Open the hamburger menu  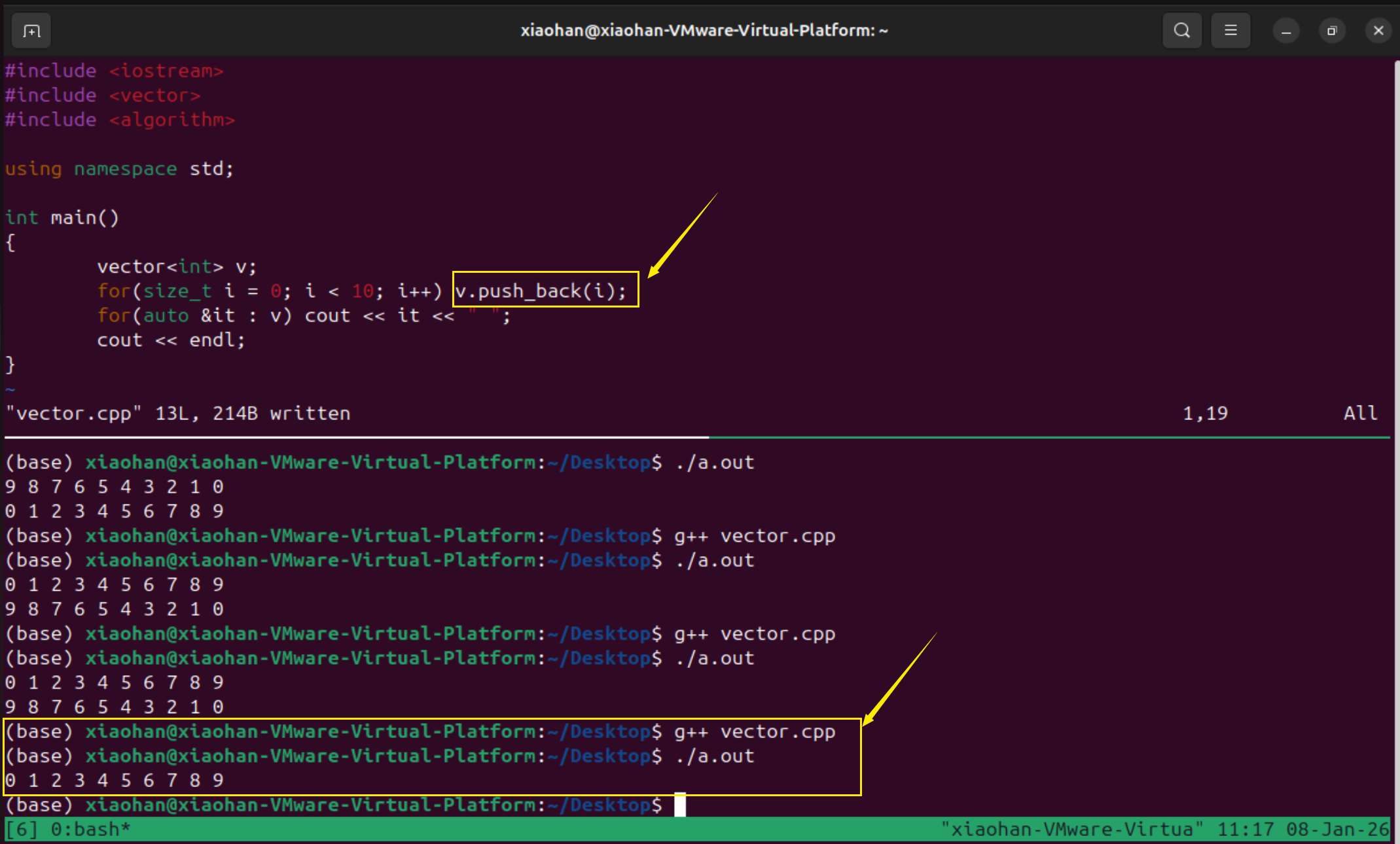coord(1230,31)
